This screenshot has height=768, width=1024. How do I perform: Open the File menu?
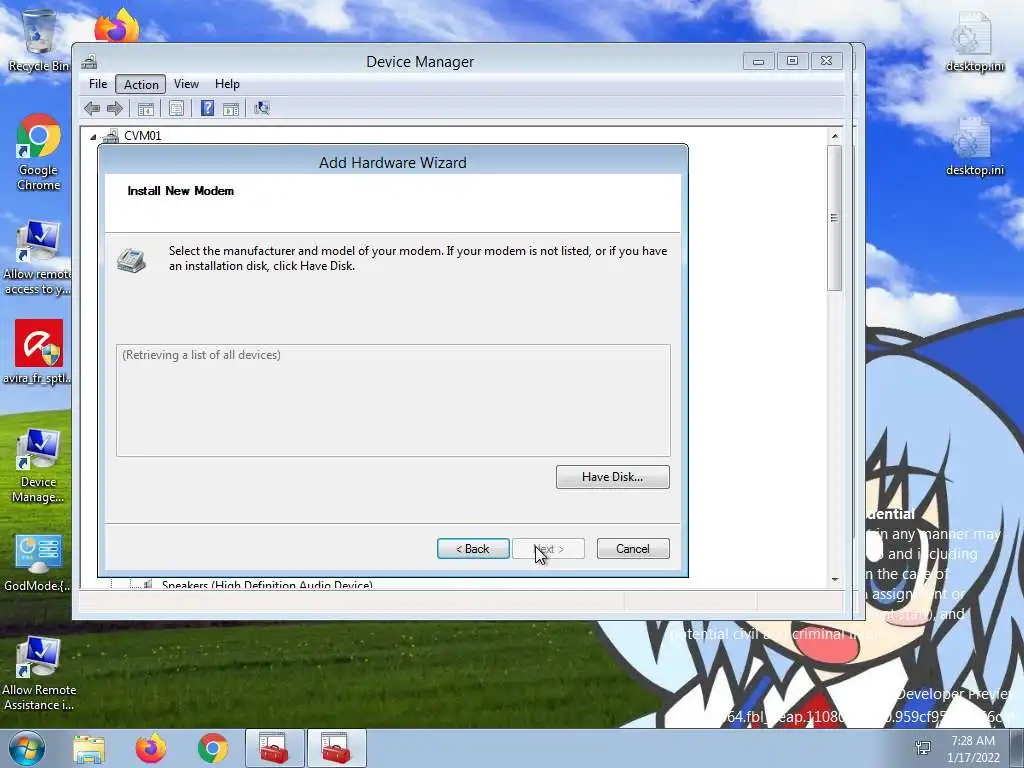coord(98,84)
